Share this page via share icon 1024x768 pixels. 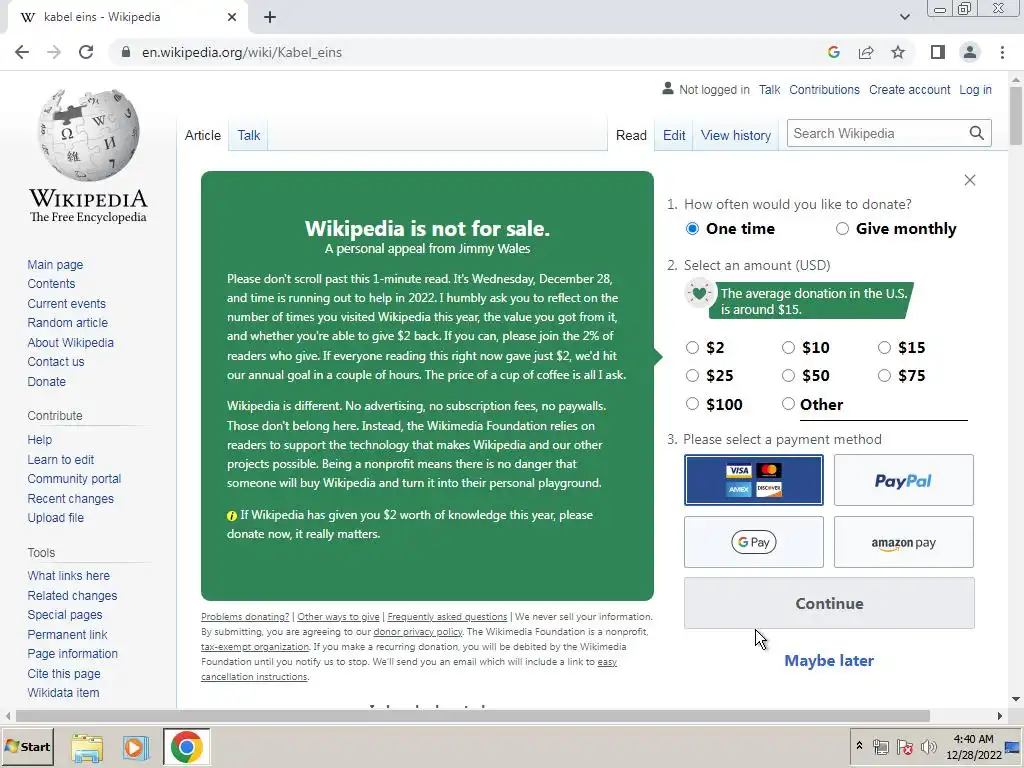coord(866,52)
